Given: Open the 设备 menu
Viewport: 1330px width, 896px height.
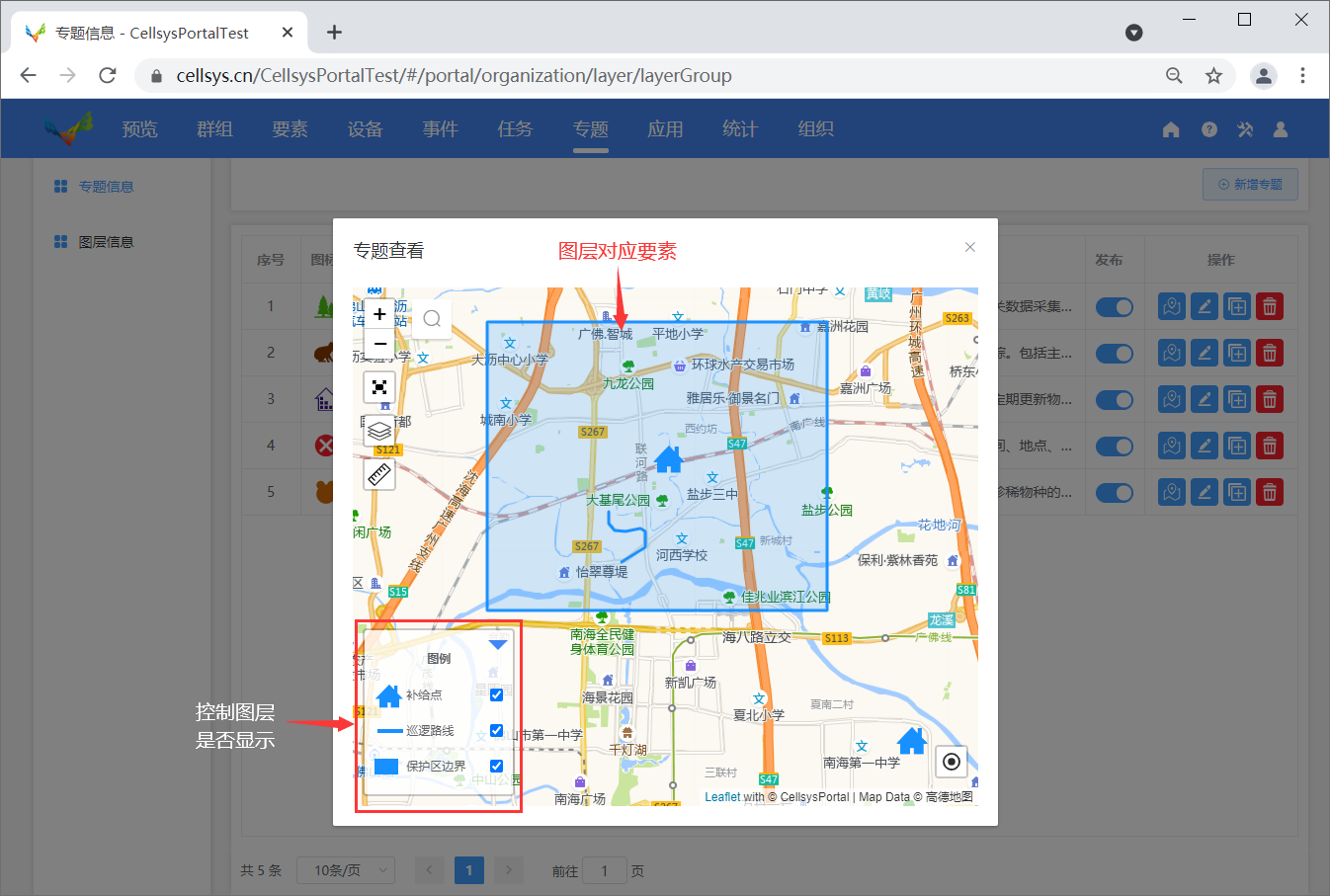Looking at the screenshot, I should coord(365,129).
